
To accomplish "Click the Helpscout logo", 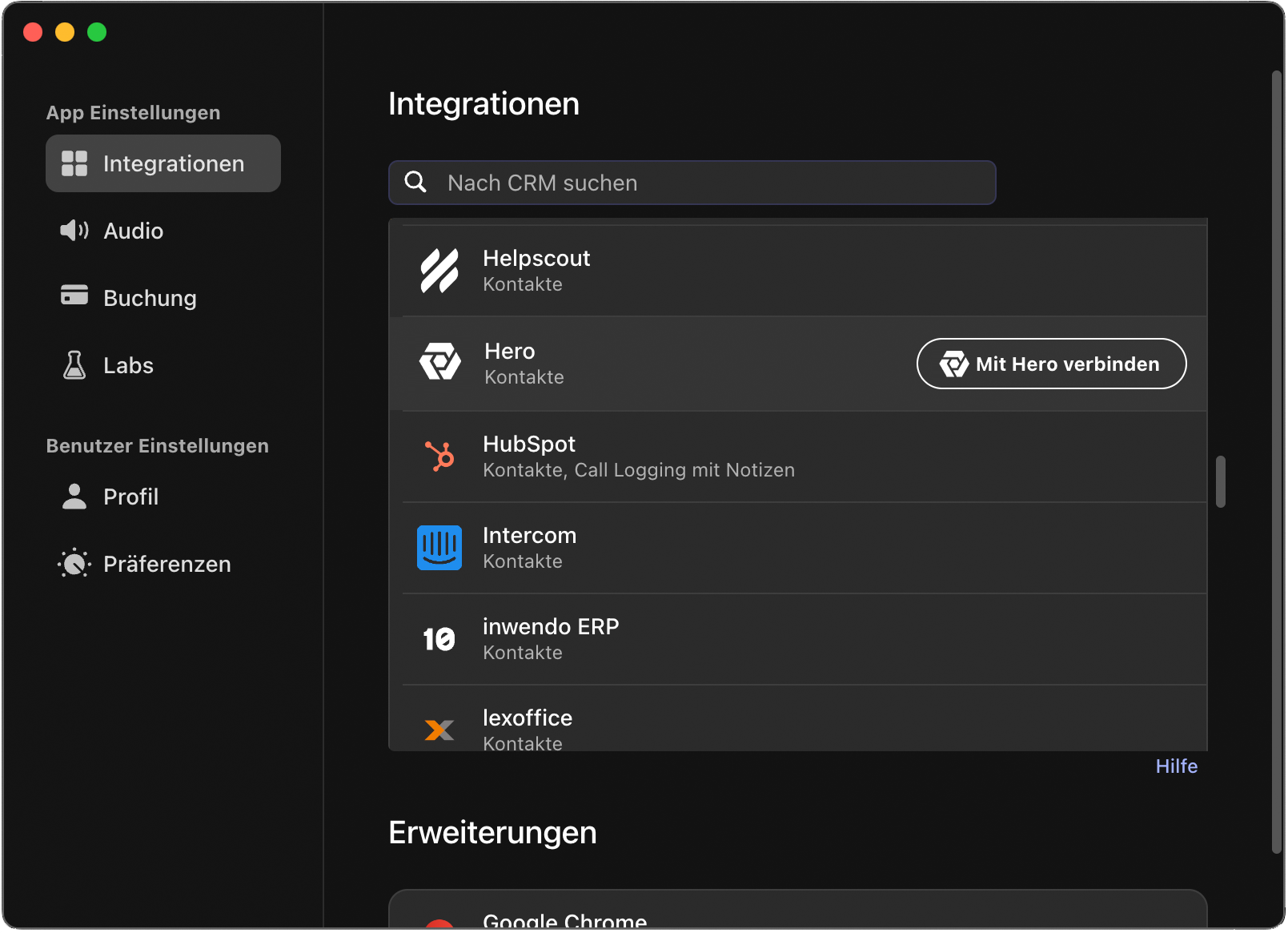I will tap(439, 269).
